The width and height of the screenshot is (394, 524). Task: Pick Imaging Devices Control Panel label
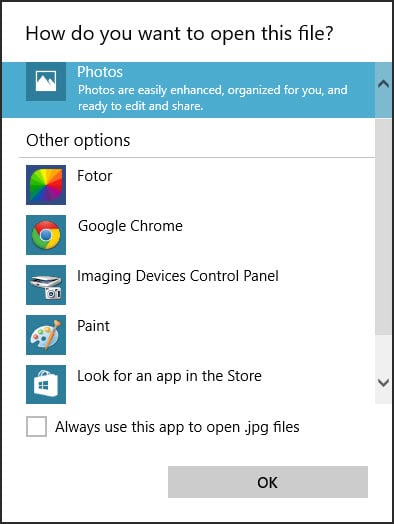click(177, 276)
